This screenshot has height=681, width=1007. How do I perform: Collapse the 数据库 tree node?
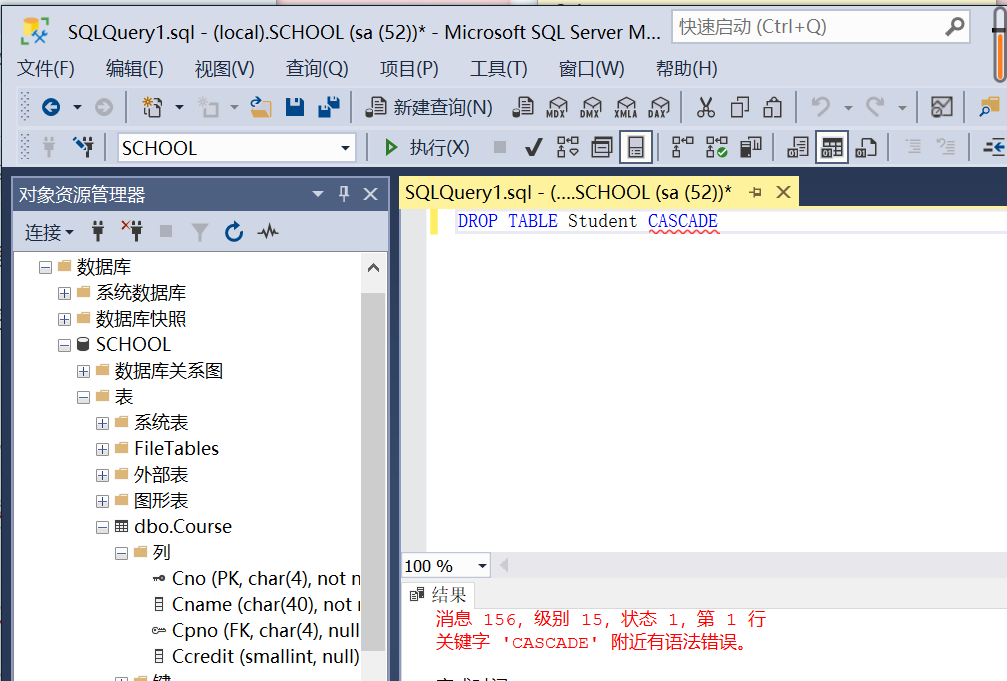(45, 267)
